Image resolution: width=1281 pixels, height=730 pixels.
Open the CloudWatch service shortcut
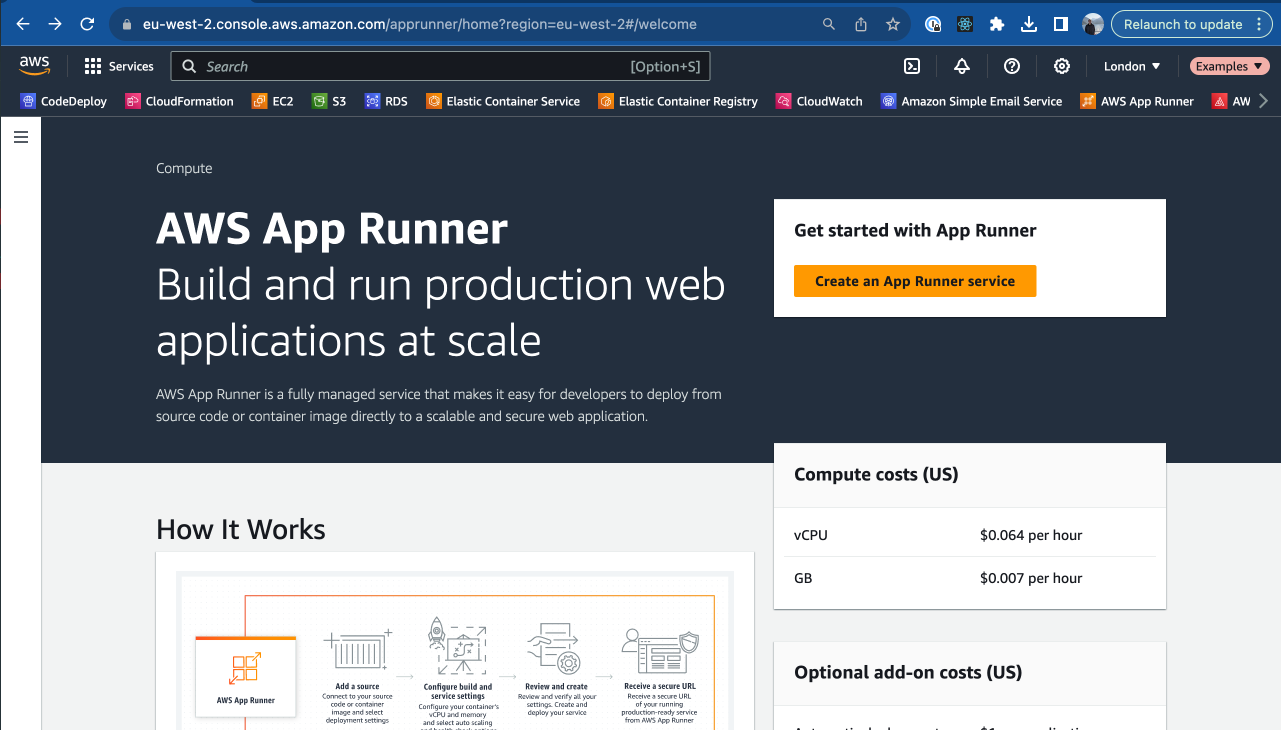[x=819, y=101]
